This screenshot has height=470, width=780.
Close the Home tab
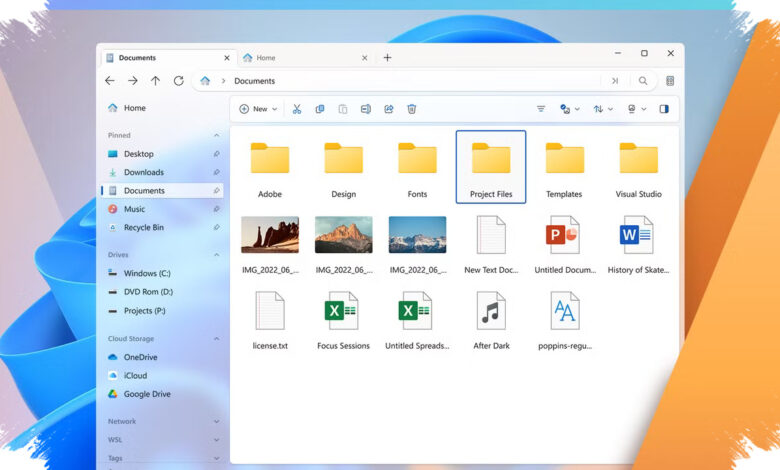[365, 58]
